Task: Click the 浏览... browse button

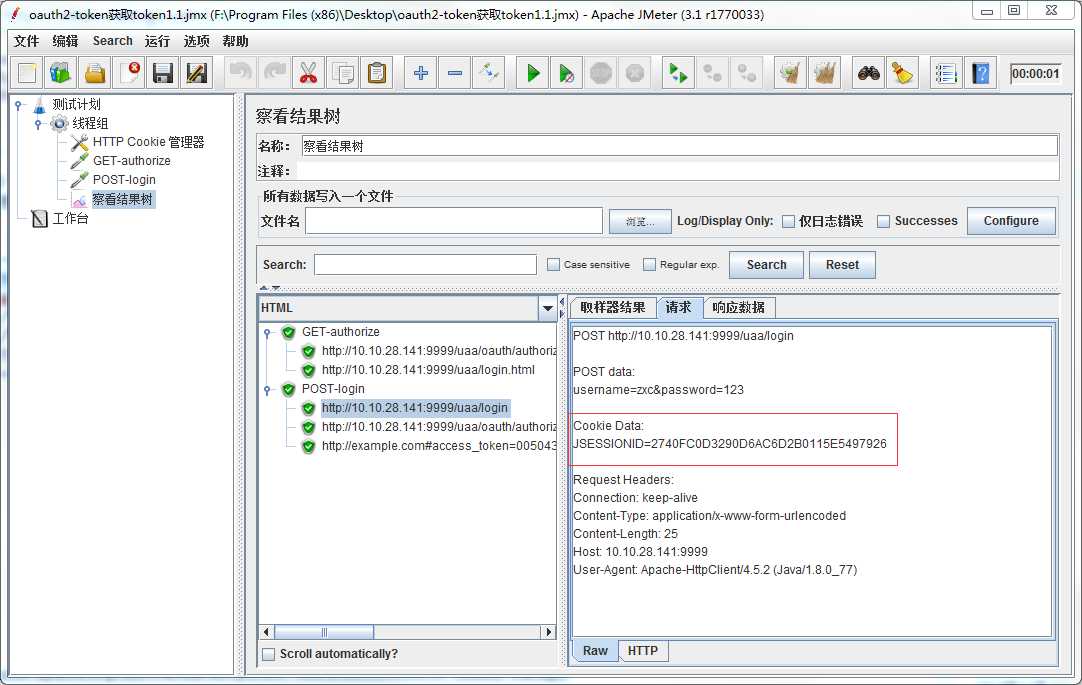Action: [640, 221]
